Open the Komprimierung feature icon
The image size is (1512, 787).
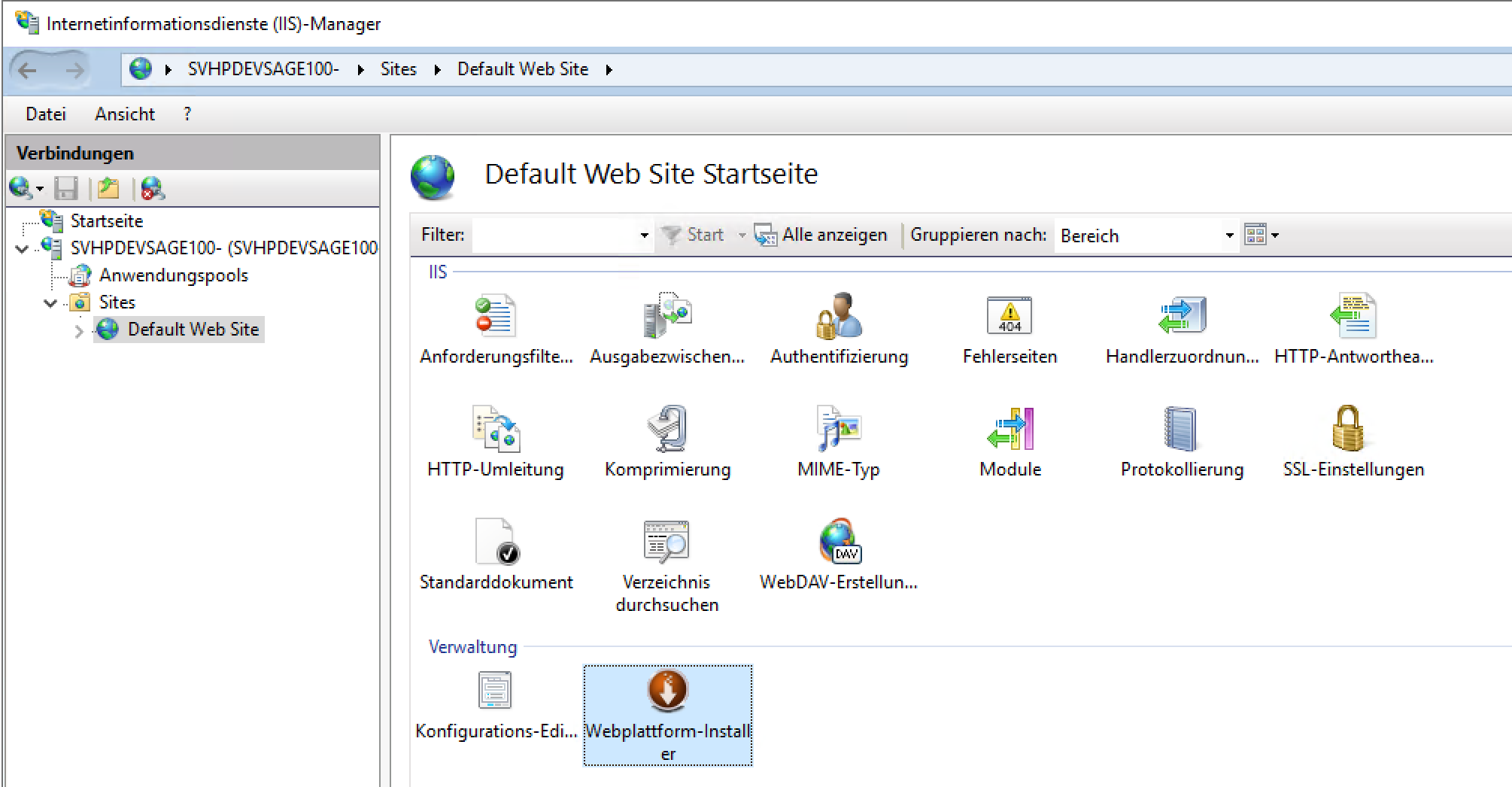pos(667,429)
